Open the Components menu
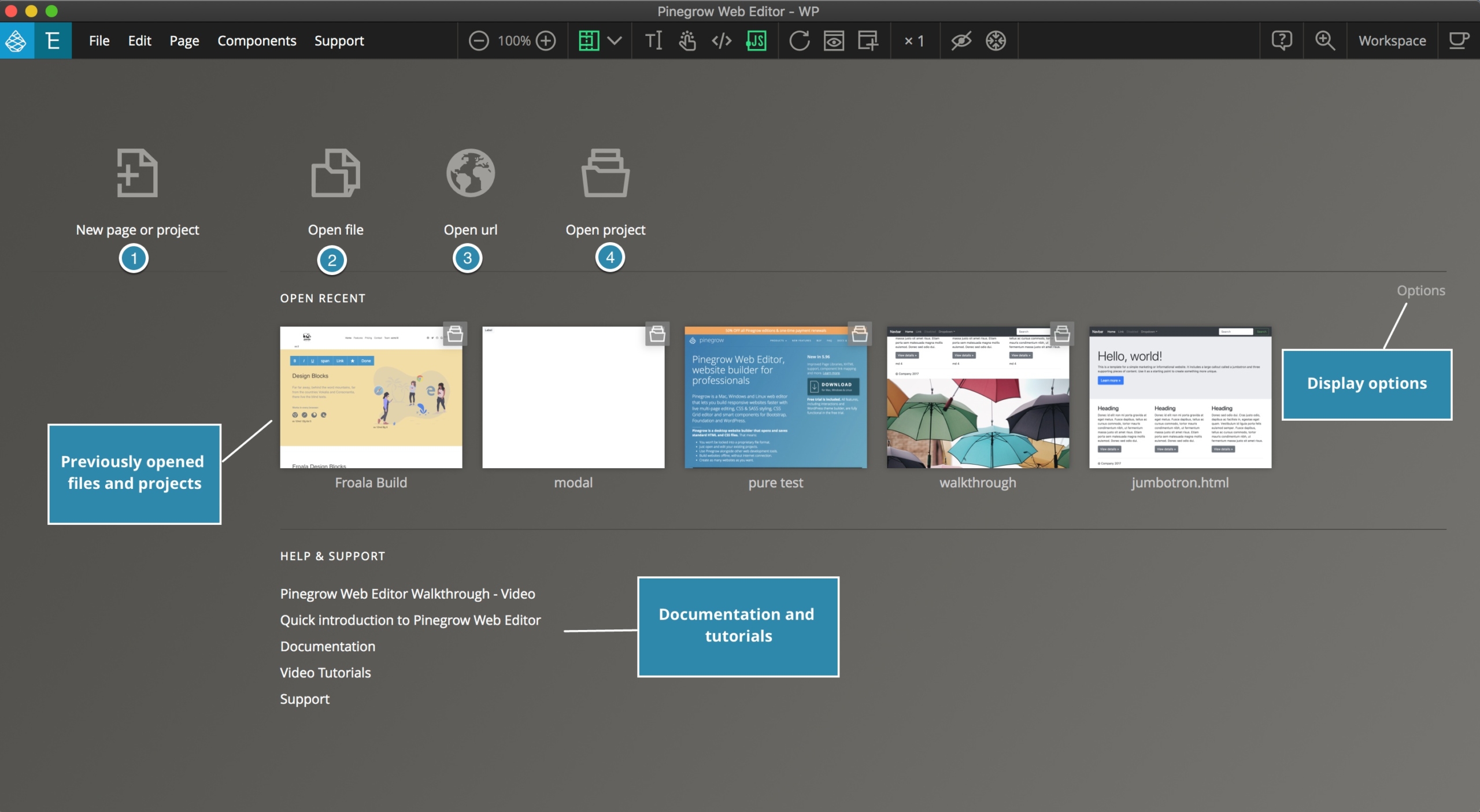 pyautogui.click(x=256, y=40)
